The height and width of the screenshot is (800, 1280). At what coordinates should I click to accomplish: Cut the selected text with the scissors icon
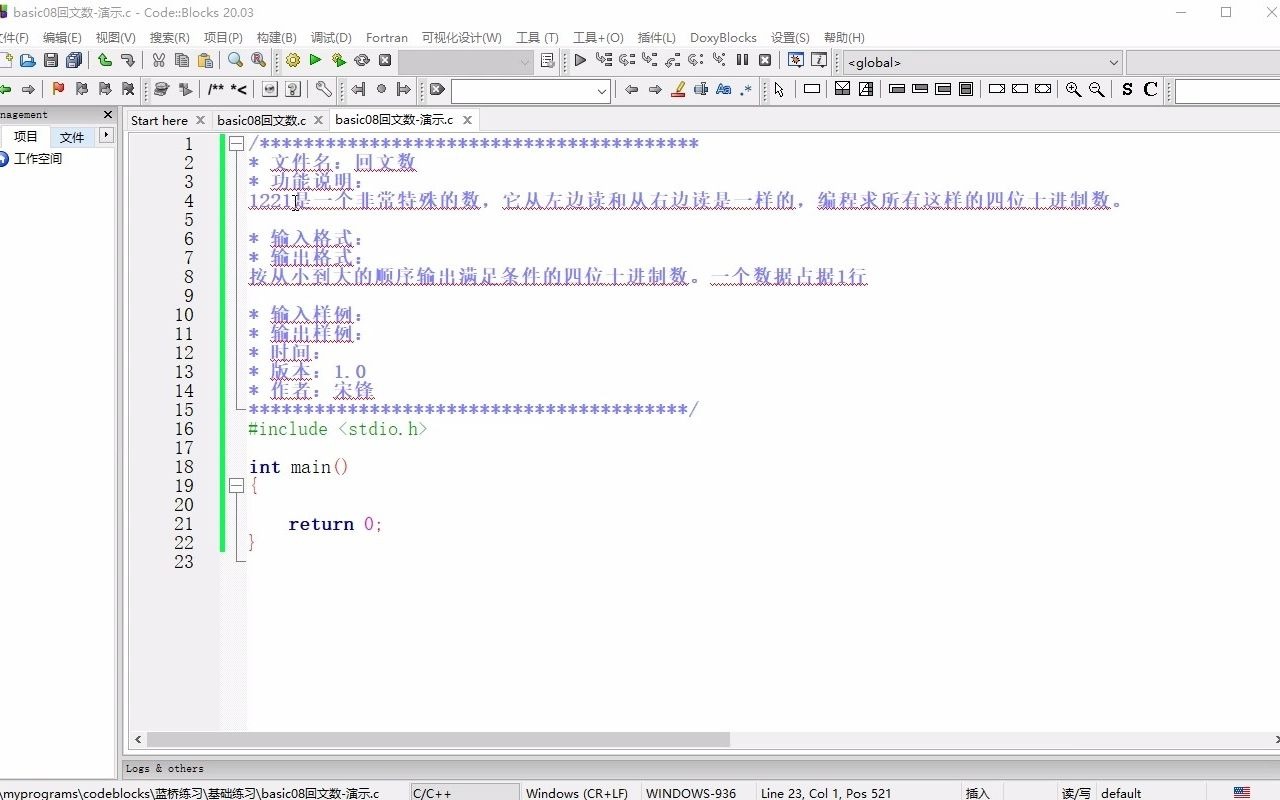click(x=158, y=60)
